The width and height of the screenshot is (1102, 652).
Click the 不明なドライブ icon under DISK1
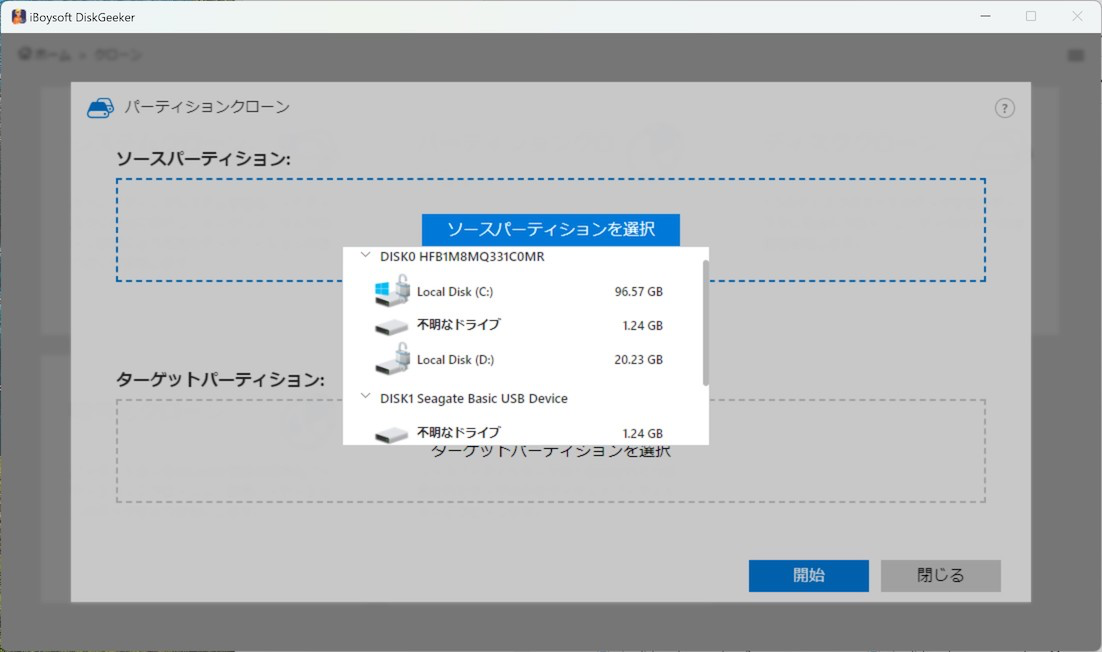coord(391,435)
